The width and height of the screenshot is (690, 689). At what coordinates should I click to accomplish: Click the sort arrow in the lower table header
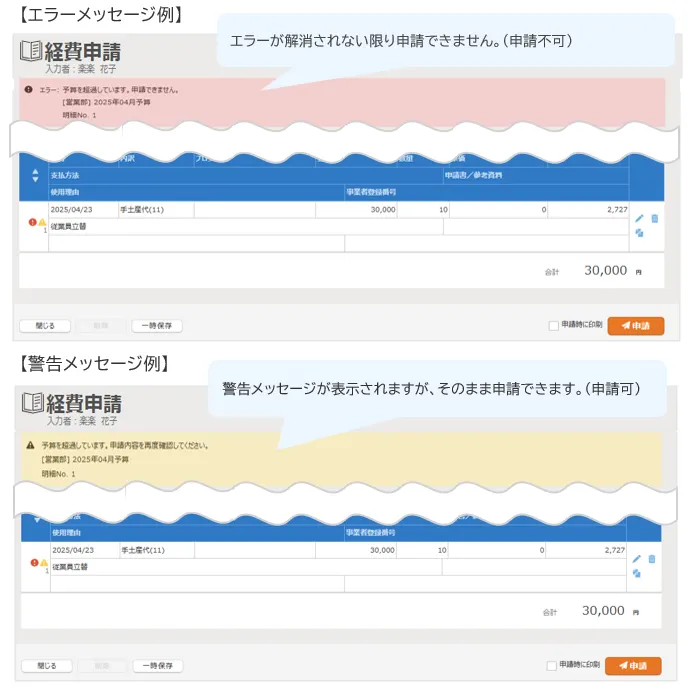pos(36,519)
